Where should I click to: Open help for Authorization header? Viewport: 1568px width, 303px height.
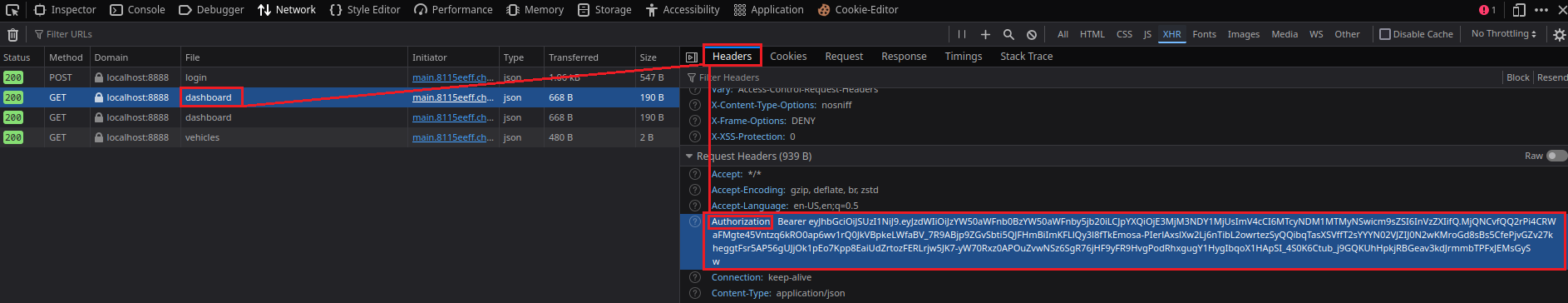coord(695,221)
